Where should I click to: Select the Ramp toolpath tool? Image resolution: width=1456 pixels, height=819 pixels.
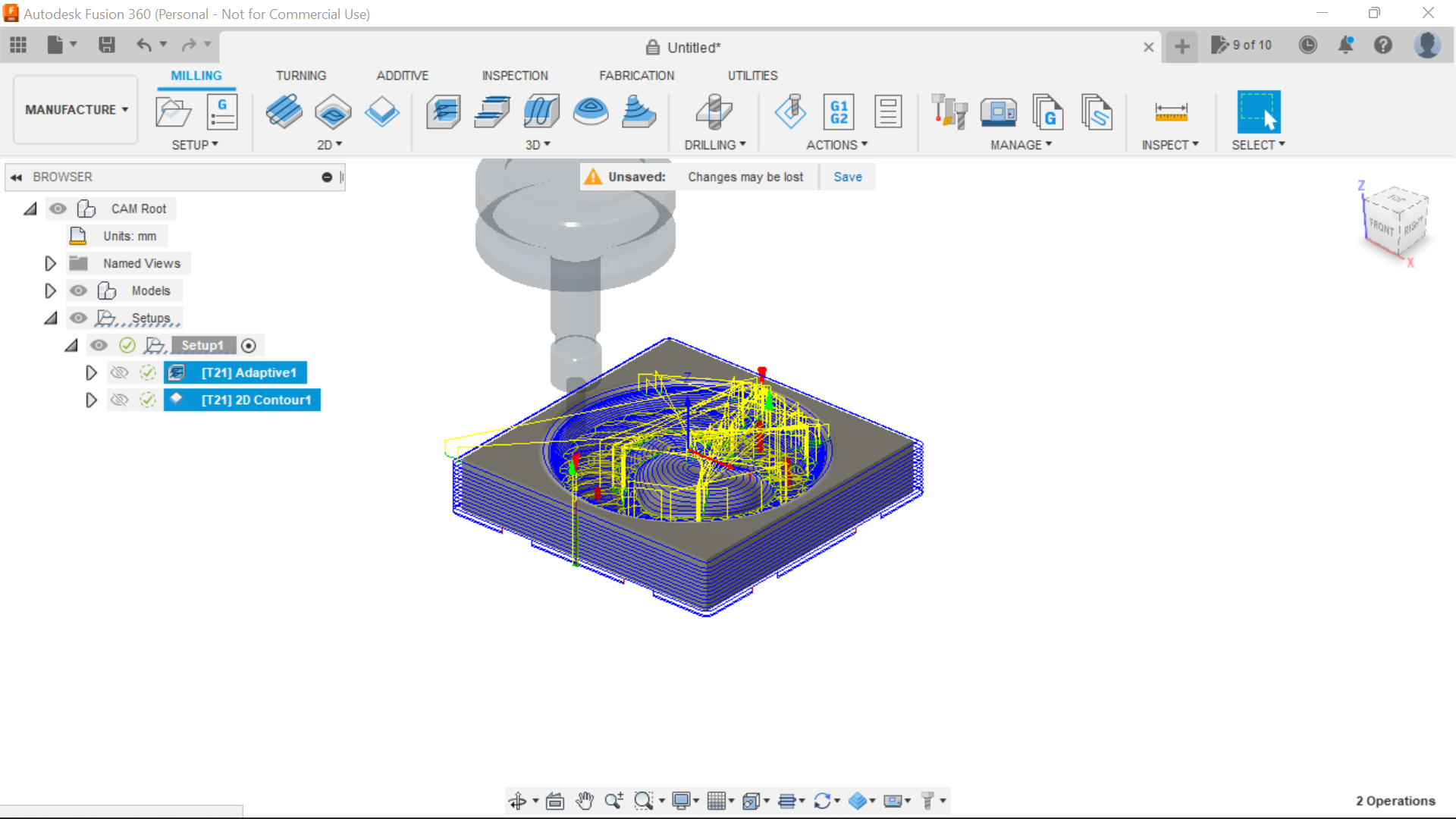[x=639, y=112]
